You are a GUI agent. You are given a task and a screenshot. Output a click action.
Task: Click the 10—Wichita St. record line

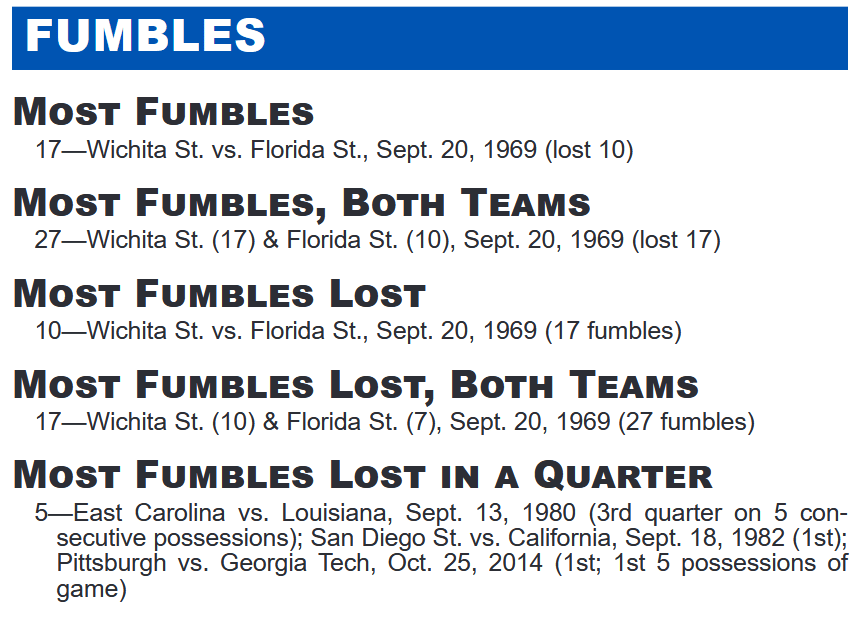point(359,331)
